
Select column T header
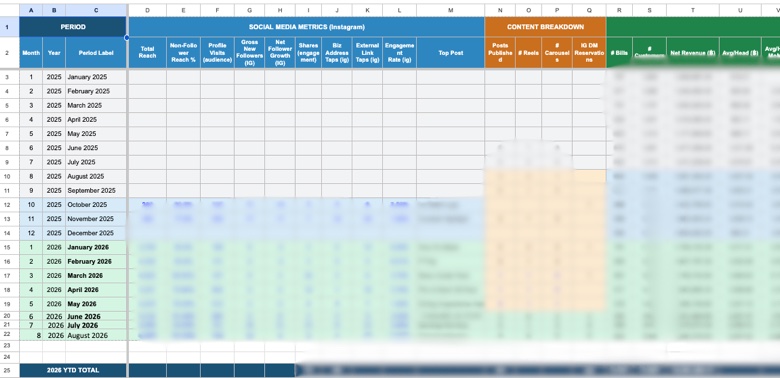tap(692, 10)
